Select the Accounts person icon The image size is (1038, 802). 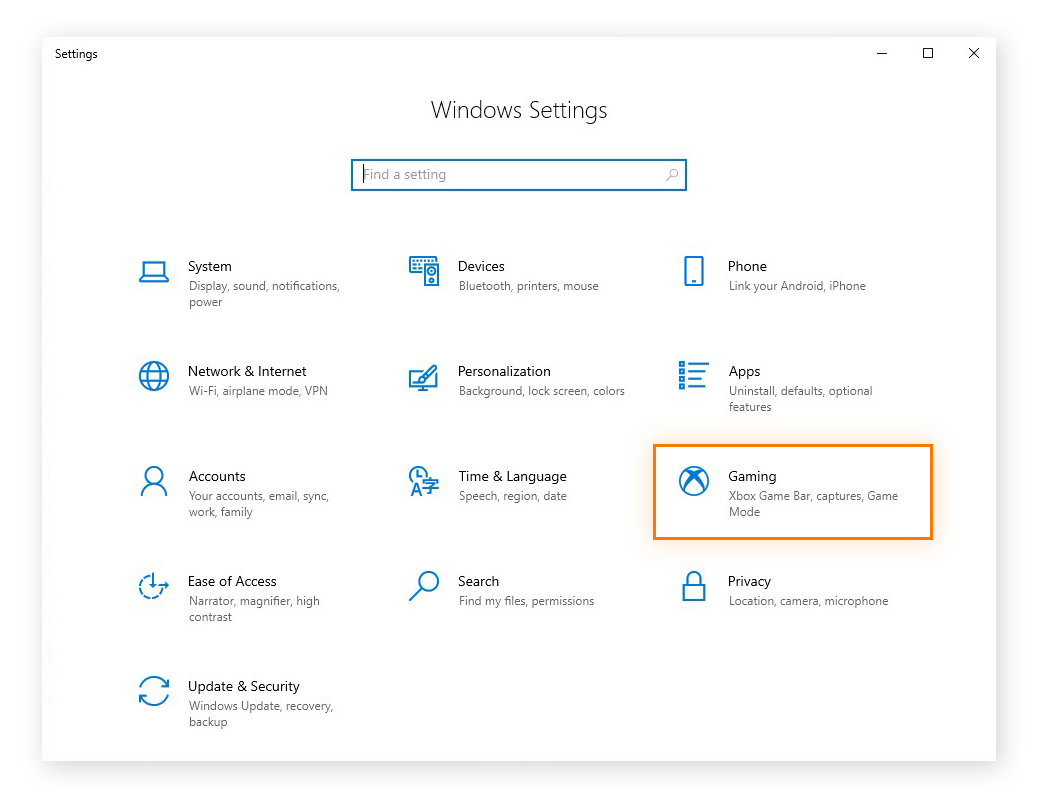154,481
